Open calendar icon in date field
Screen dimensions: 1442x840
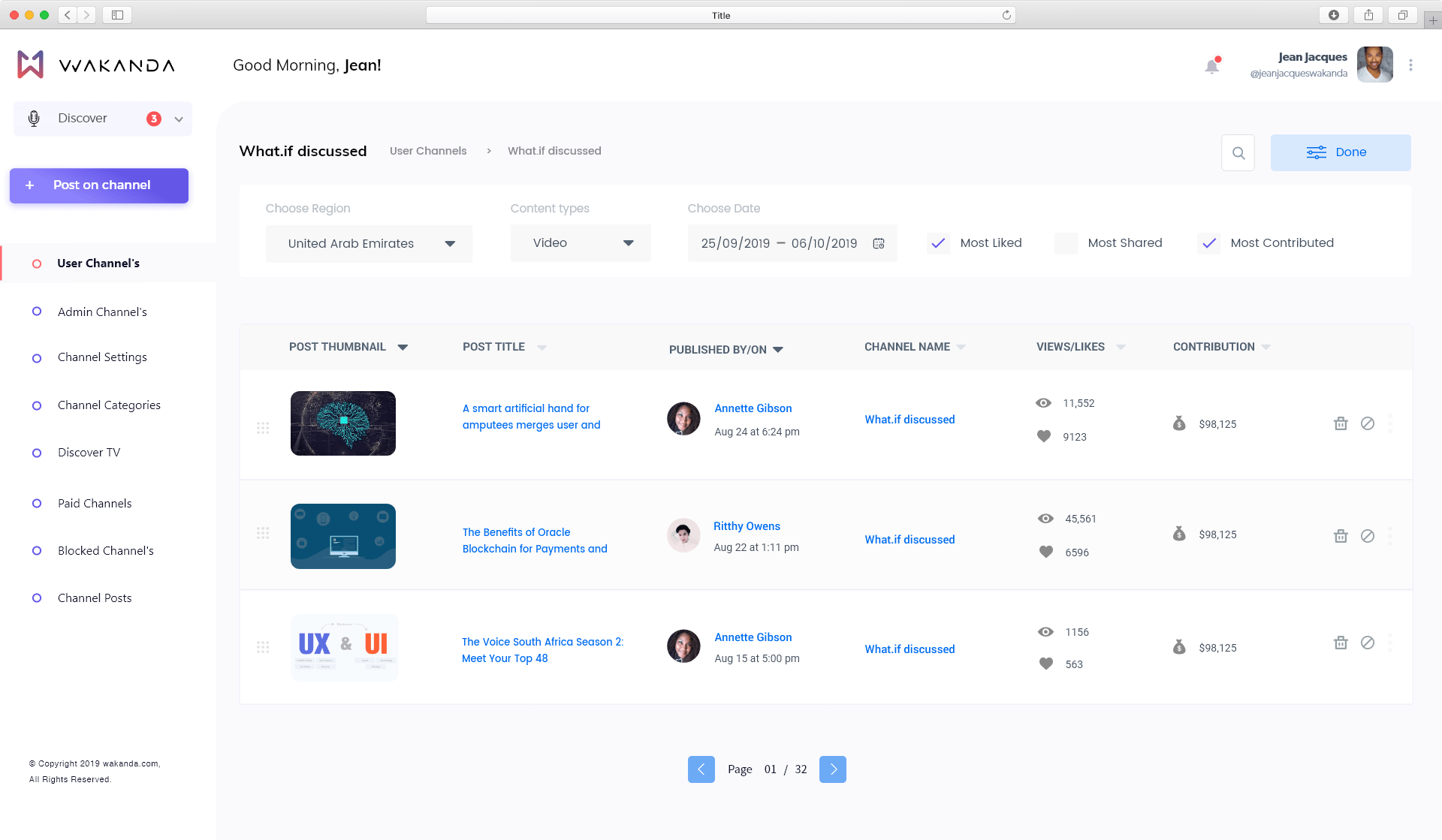pyautogui.click(x=879, y=243)
